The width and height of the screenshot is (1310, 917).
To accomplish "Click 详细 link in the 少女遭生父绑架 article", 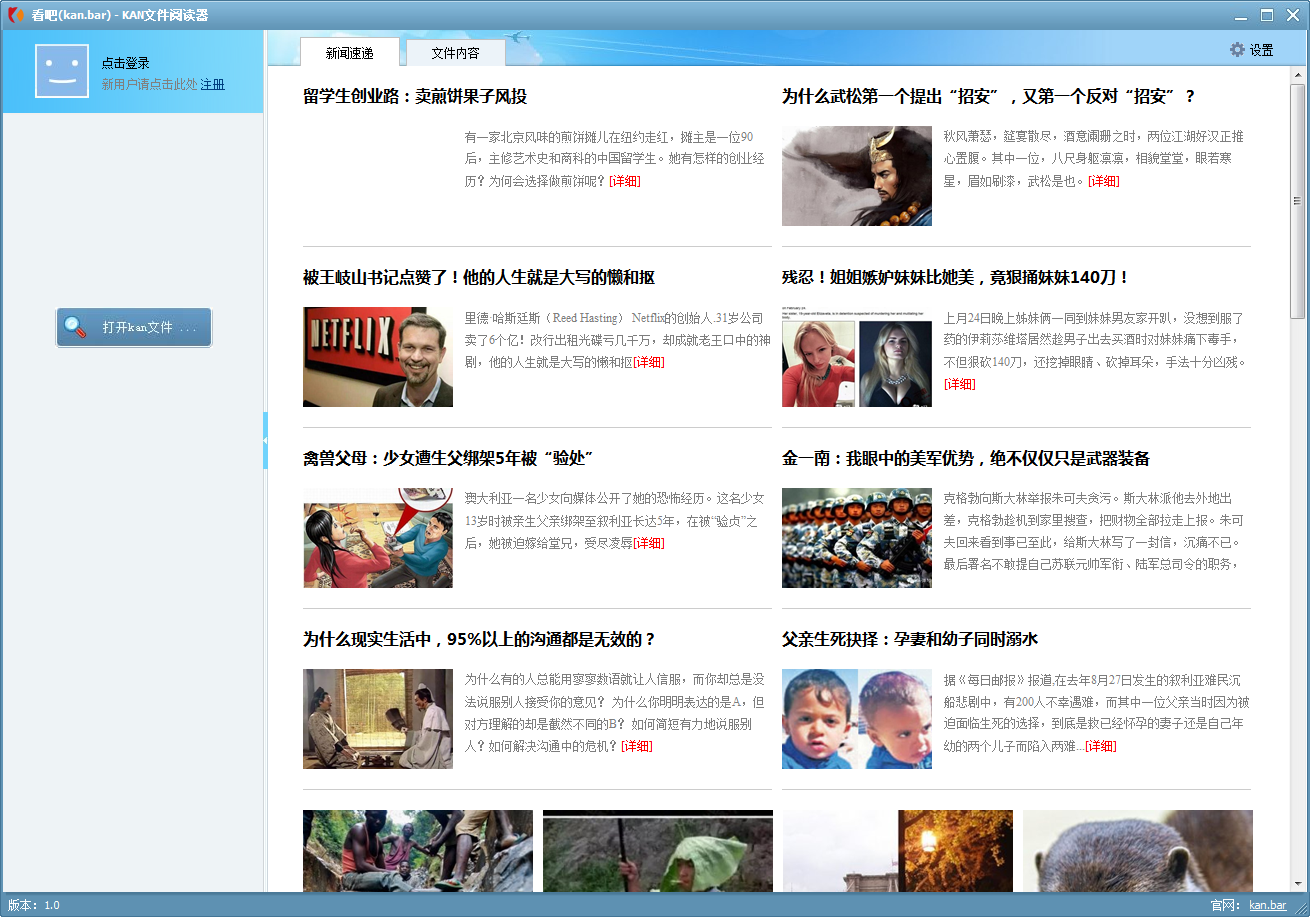I will tap(648, 543).
